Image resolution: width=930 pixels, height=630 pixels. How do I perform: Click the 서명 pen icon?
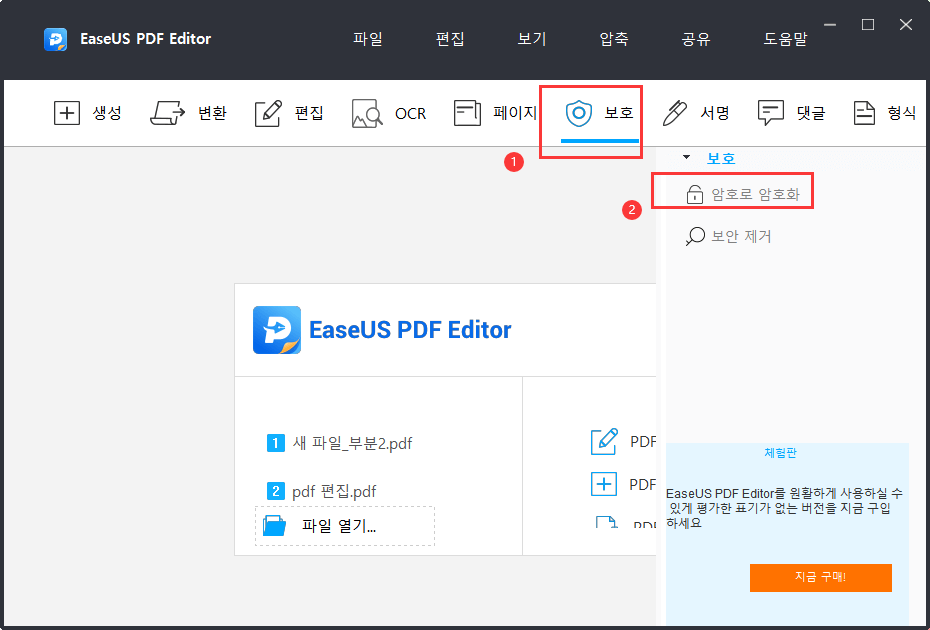click(x=674, y=113)
